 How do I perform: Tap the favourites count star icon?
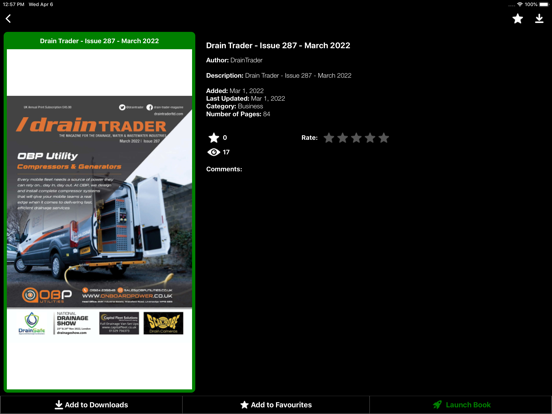click(214, 138)
